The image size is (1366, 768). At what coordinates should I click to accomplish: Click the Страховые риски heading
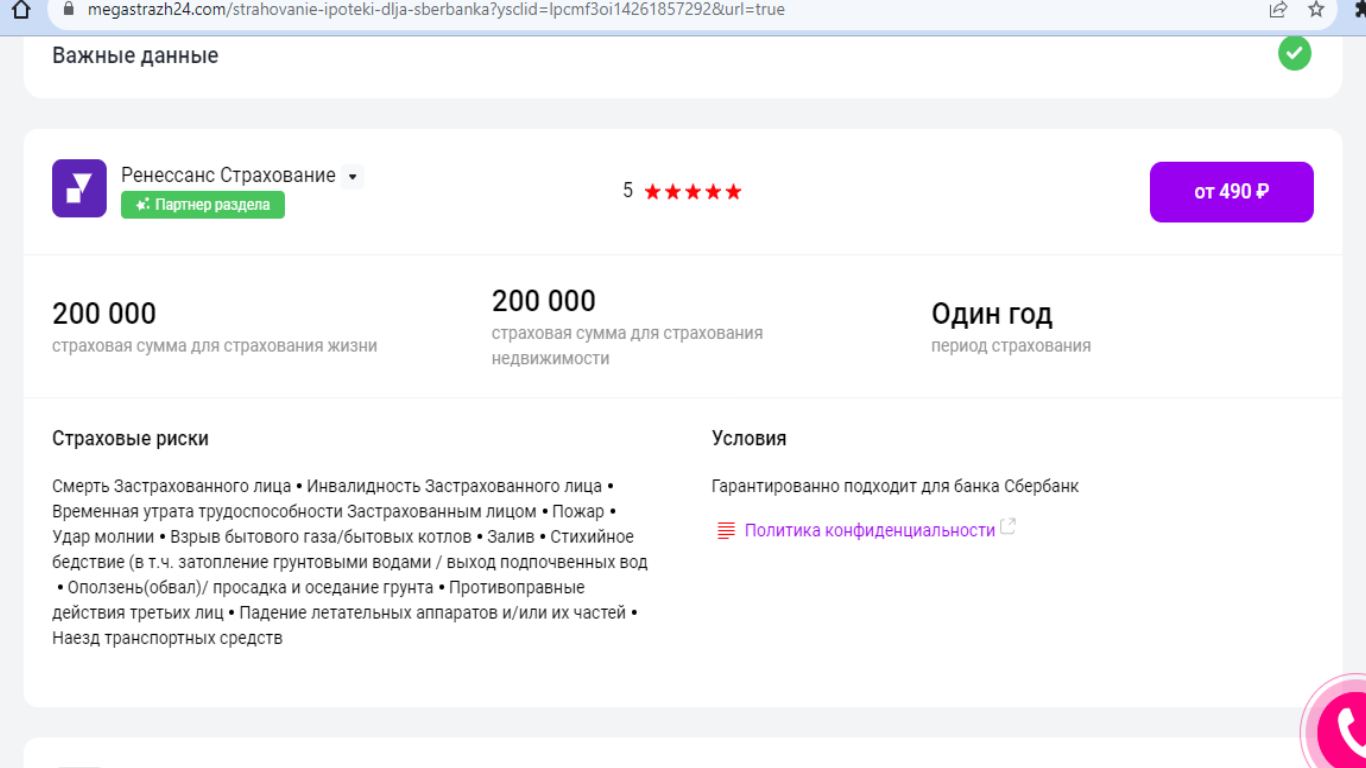coord(130,438)
